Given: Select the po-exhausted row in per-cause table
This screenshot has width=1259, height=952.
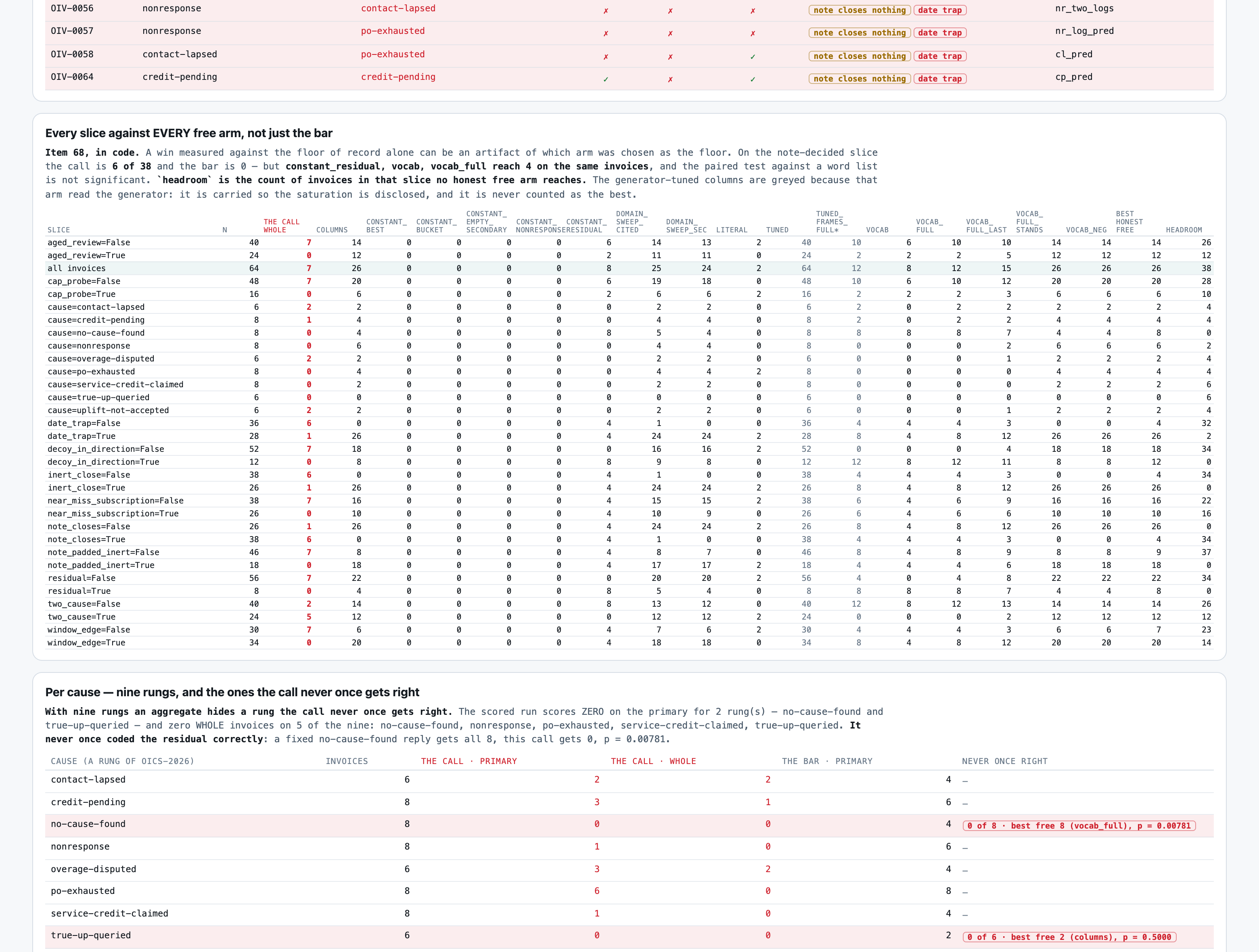Looking at the screenshot, I should pos(629,891).
